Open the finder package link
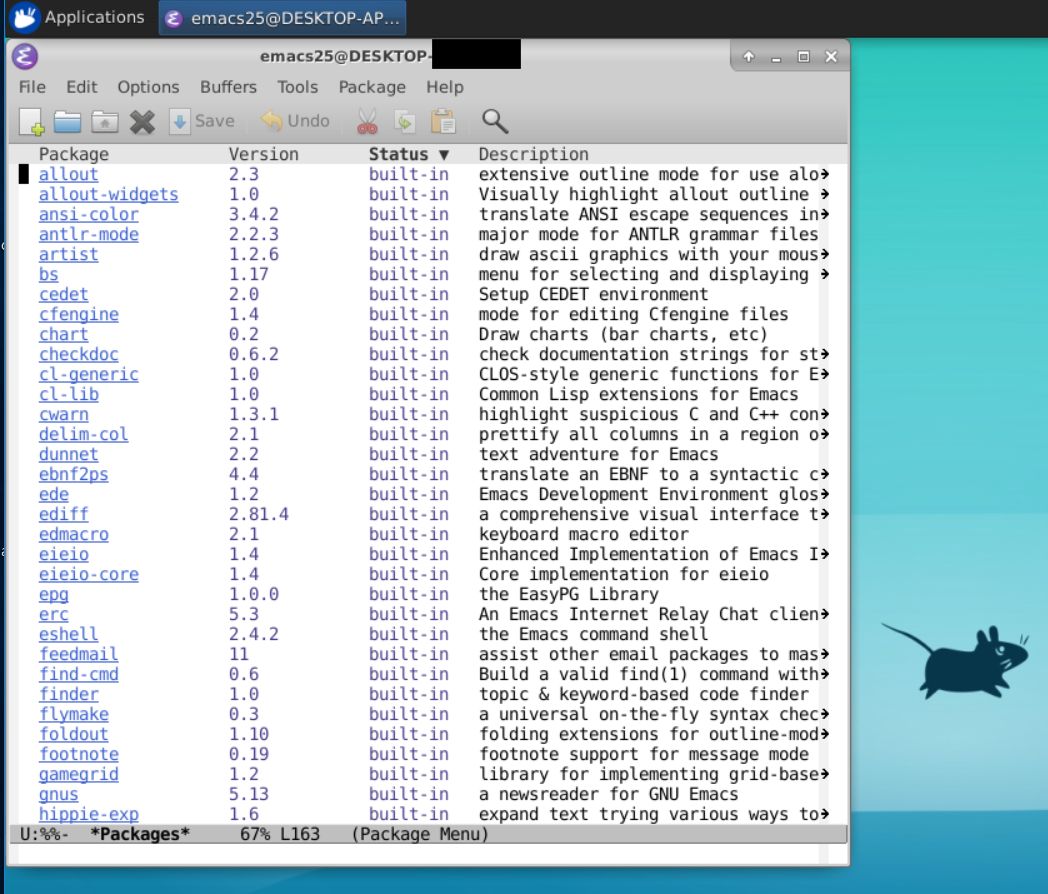This screenshot has height=894, width=1048. pos(68,695)
